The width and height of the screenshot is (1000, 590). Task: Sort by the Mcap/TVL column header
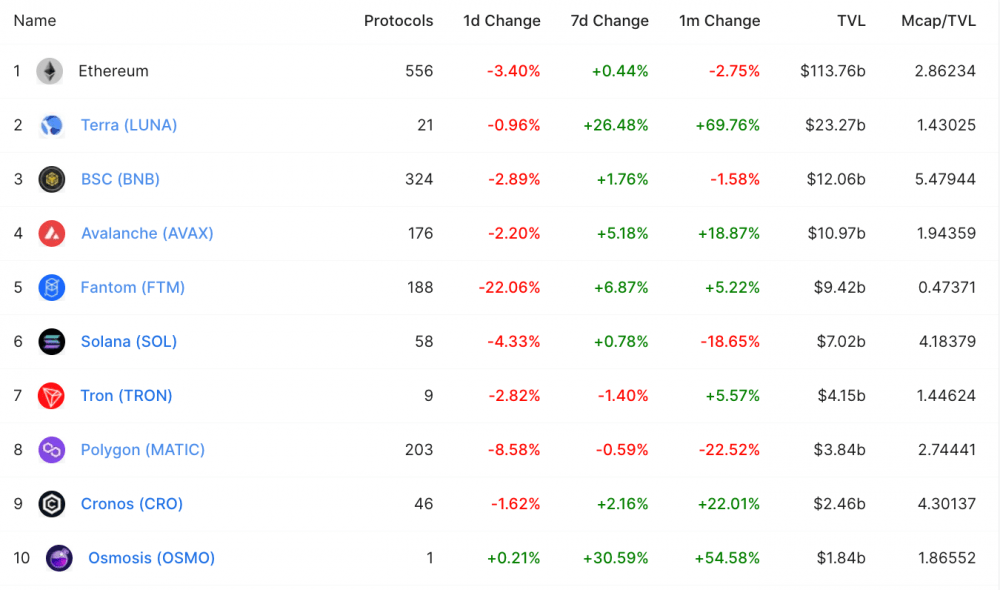(938, 21)
